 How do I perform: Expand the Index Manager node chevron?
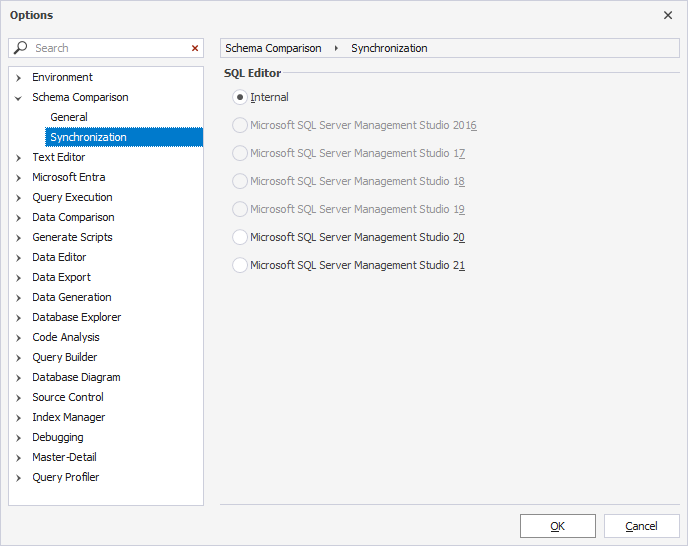pyautogui.click(x=18, y=418)
